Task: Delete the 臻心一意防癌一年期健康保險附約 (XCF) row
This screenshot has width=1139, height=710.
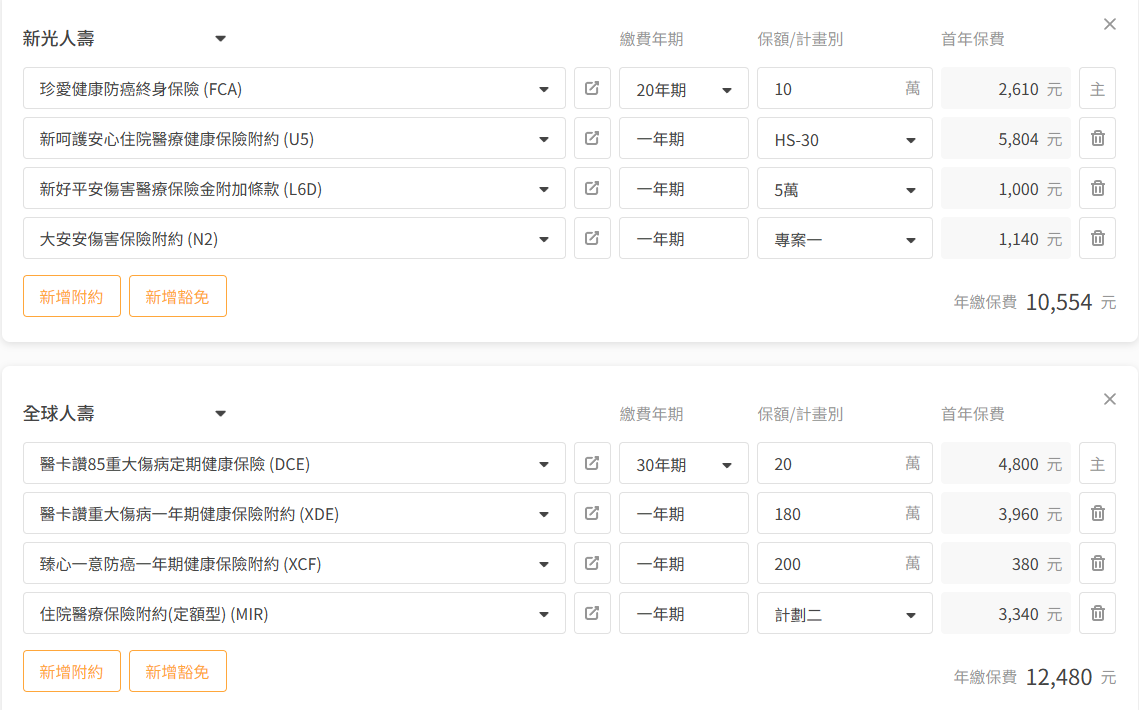Action: 1097,563
